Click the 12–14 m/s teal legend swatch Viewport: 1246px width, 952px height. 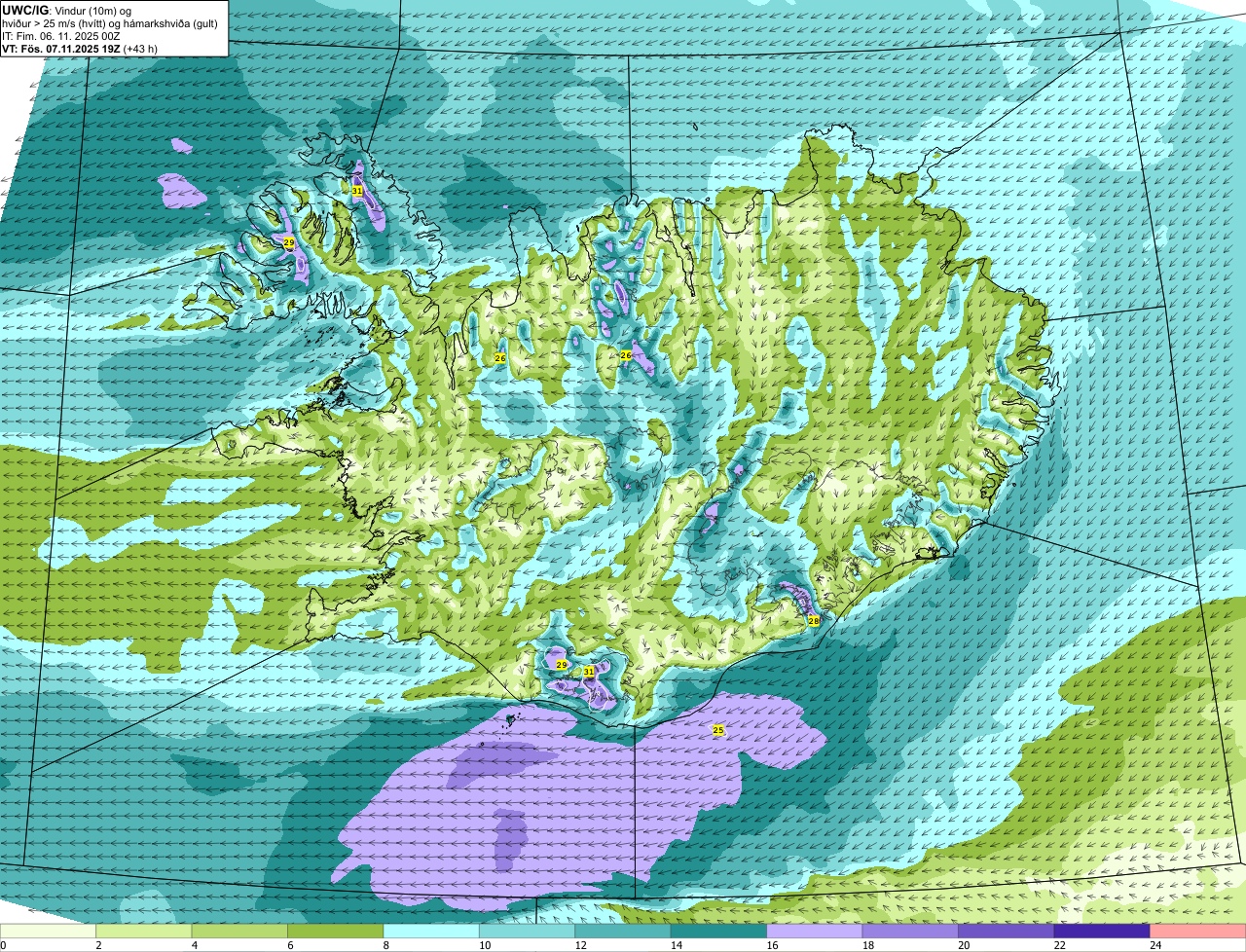click(x=623, y=932)
